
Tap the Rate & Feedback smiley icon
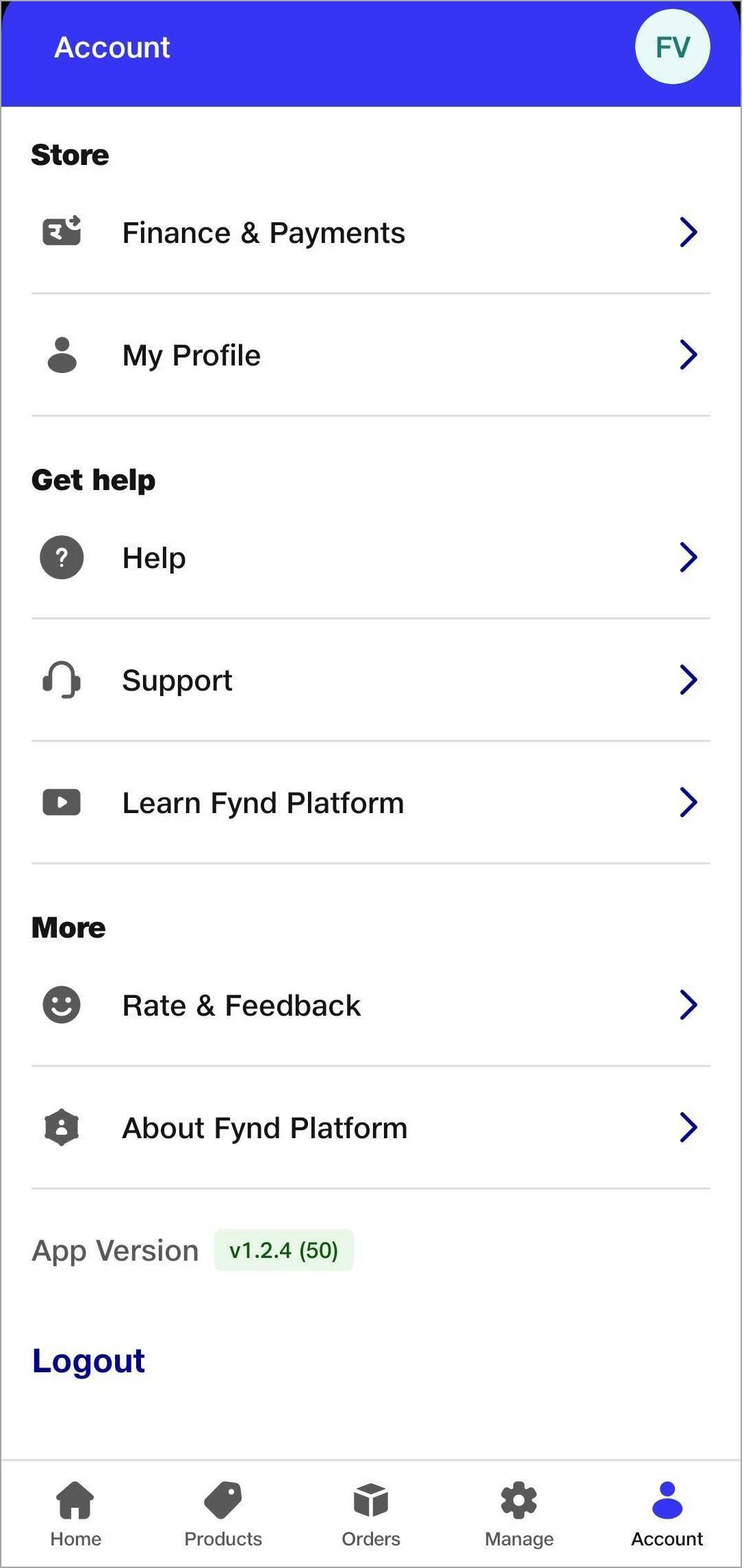coord(62,1005)
